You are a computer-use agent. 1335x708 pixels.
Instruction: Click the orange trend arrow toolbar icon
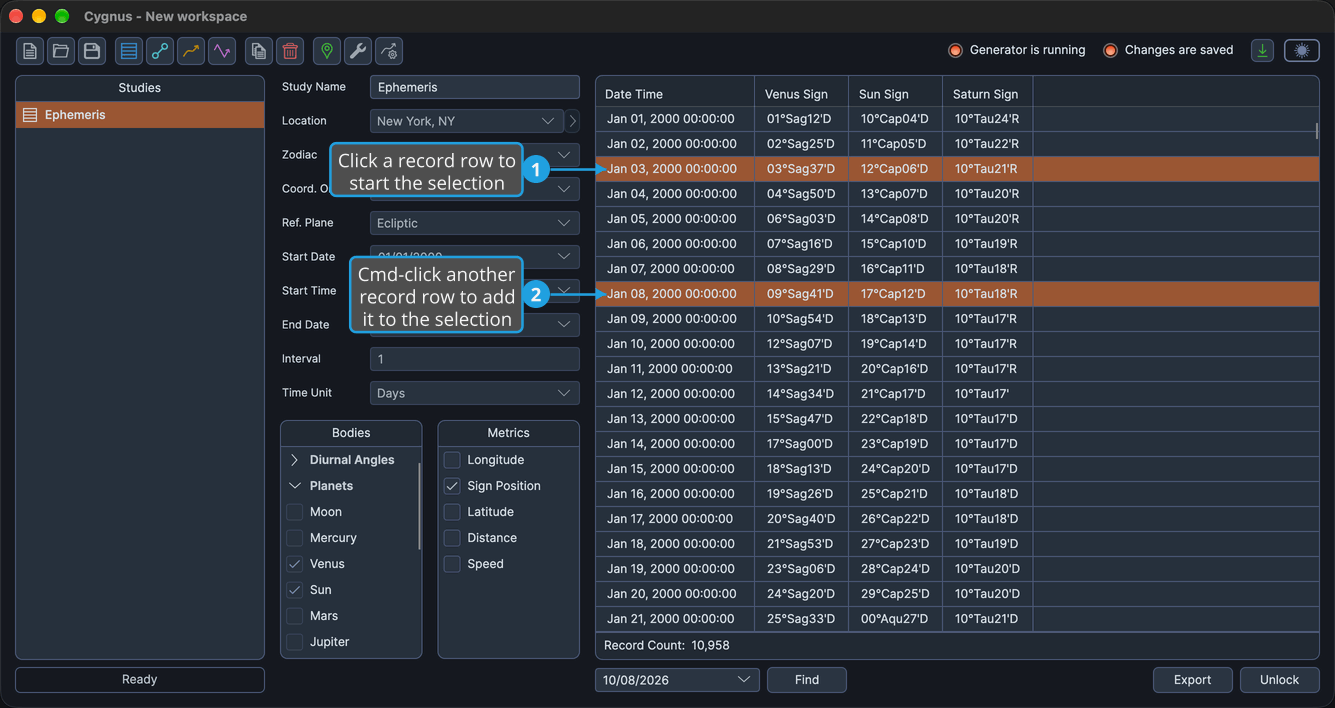(191, 51)
